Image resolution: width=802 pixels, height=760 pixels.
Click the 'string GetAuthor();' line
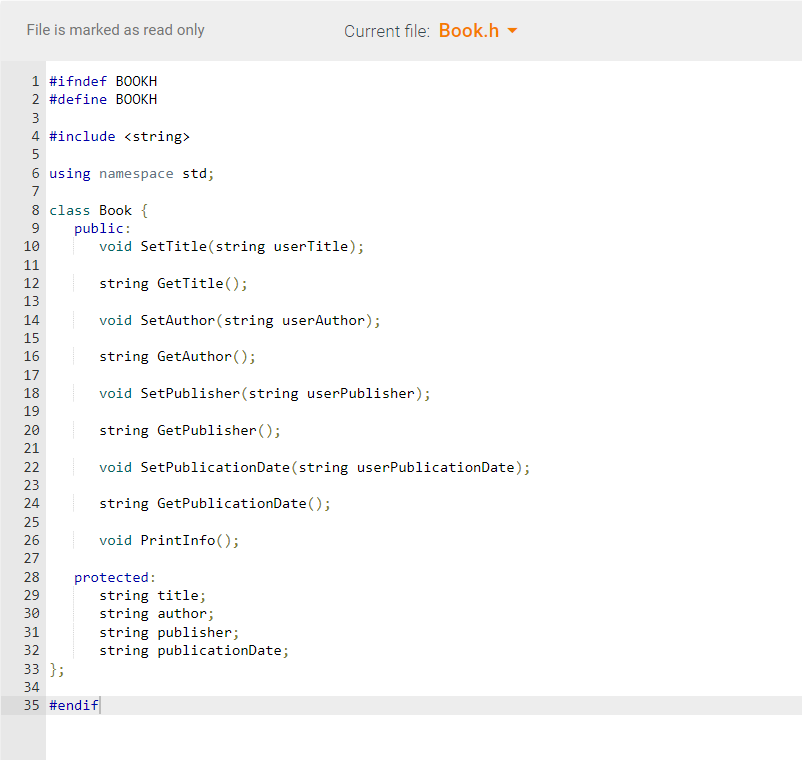click(177, 356)
